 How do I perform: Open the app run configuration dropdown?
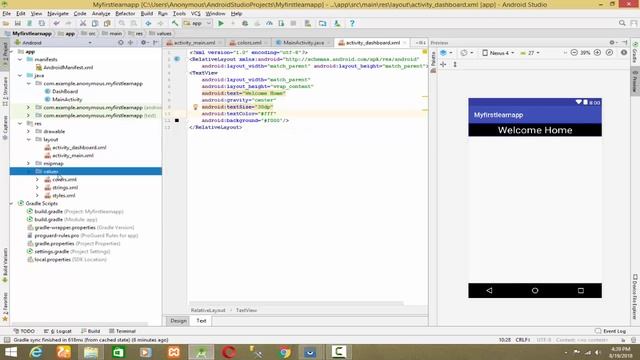[x=198, y=23]
